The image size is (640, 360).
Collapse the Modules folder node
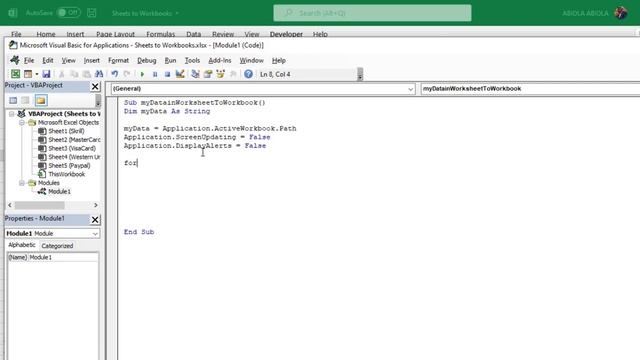(22, 183)
